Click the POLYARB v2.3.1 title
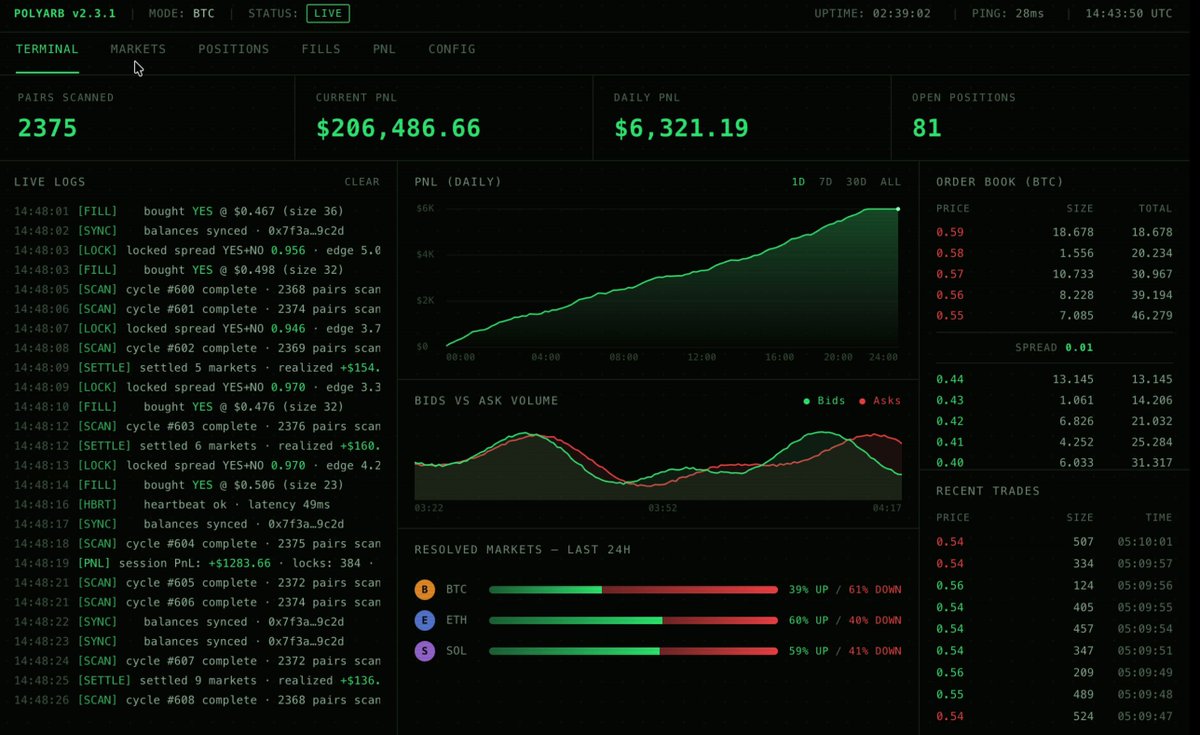The image size is (1200, 735). point(65,14)
